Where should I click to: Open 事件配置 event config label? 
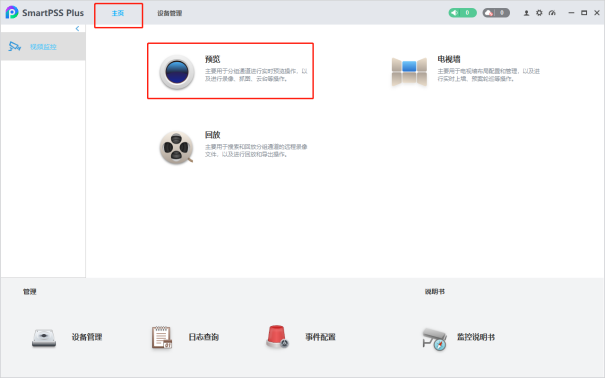[320, 337]
